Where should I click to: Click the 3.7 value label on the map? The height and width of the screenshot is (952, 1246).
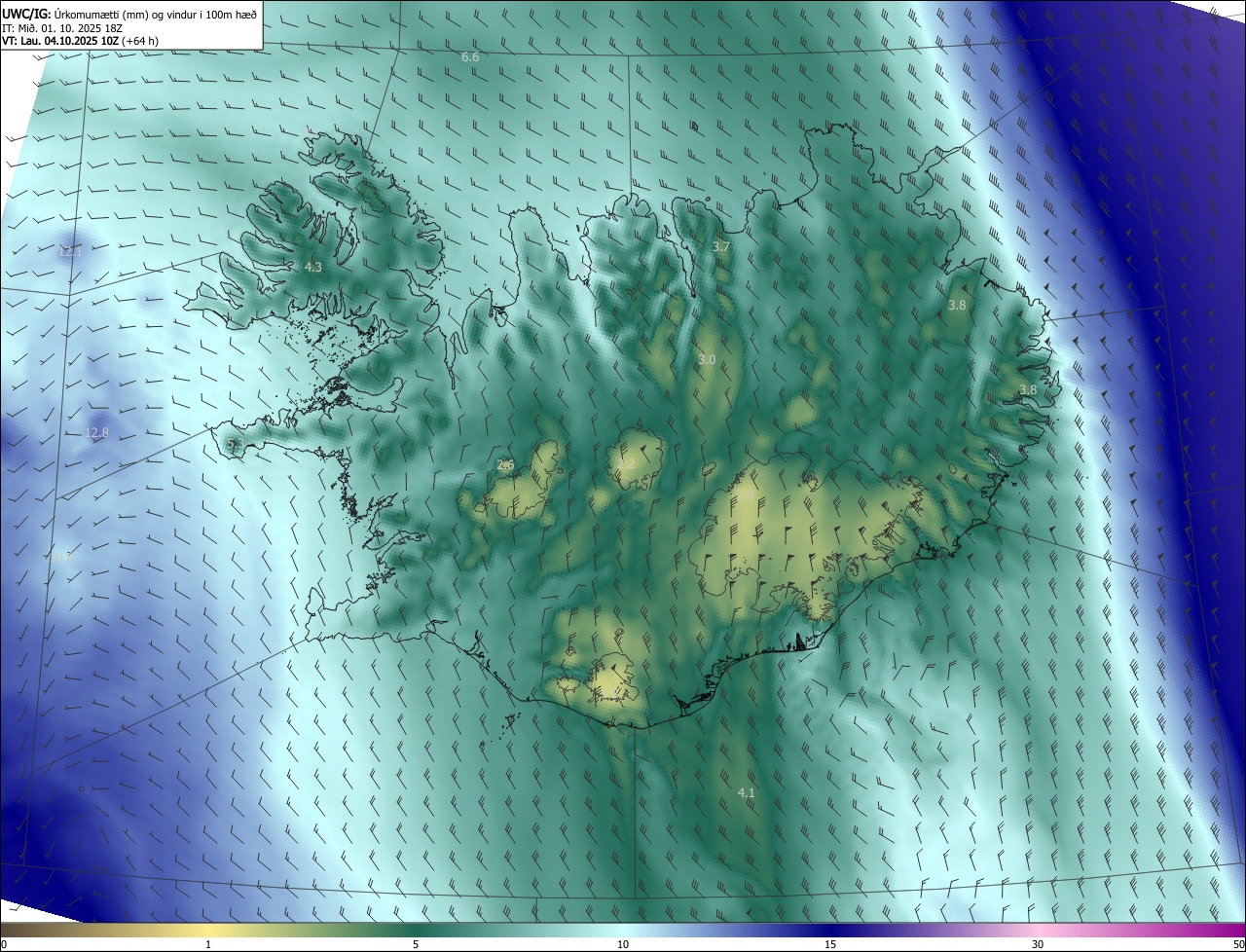click(720, 247)
